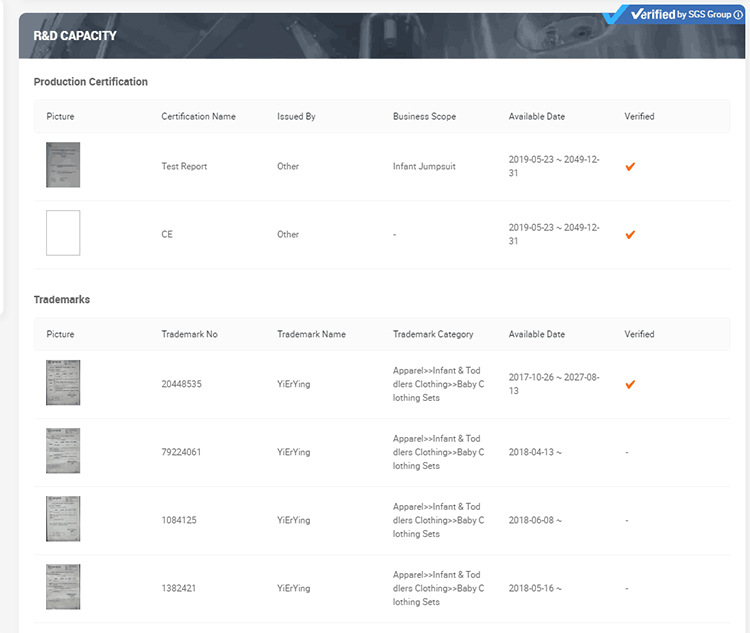Click category text in trademark 20448535 row
750x633 pixels.
pyautogui.click(x=439, y=384)
